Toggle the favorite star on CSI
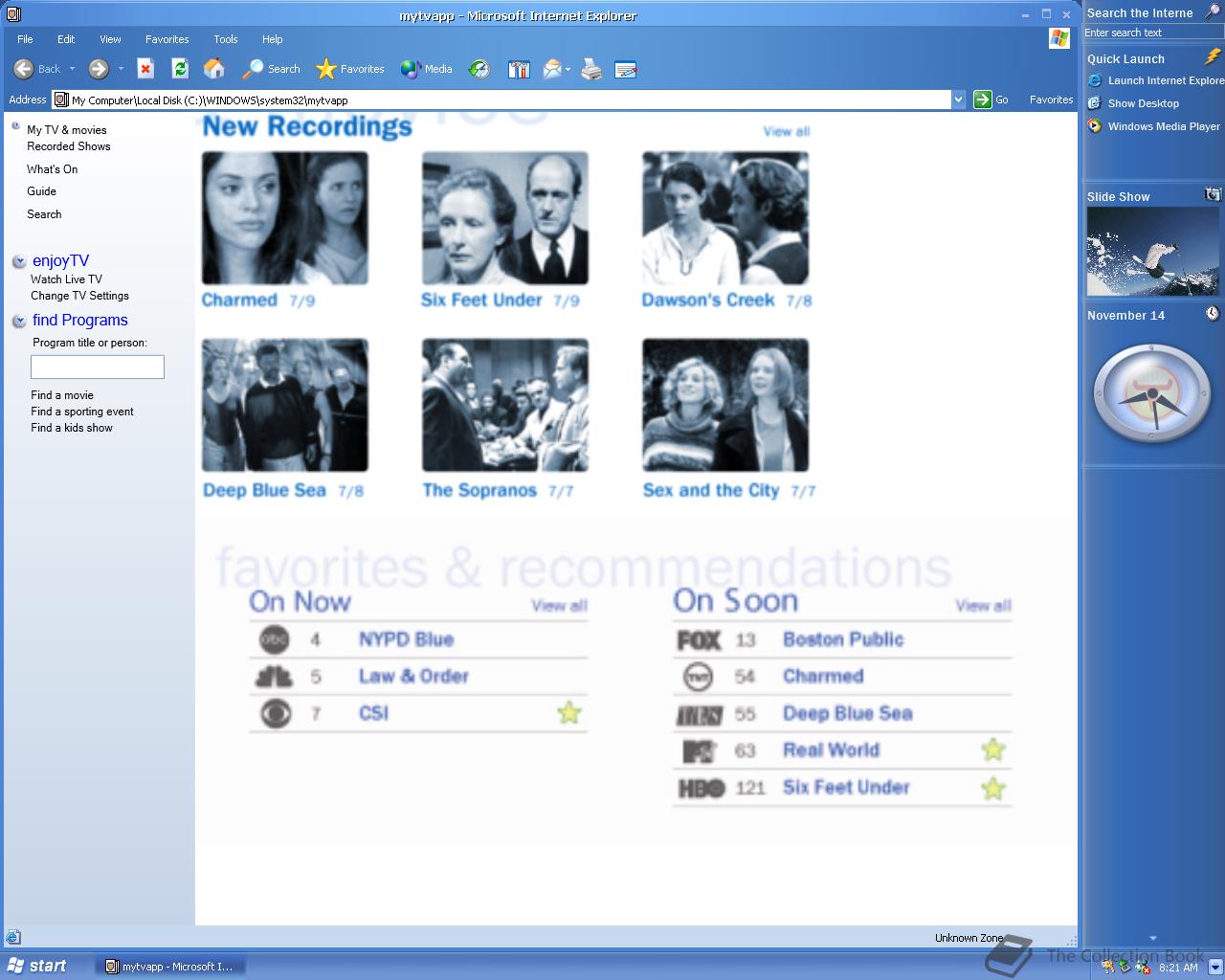 click(569, 713)
